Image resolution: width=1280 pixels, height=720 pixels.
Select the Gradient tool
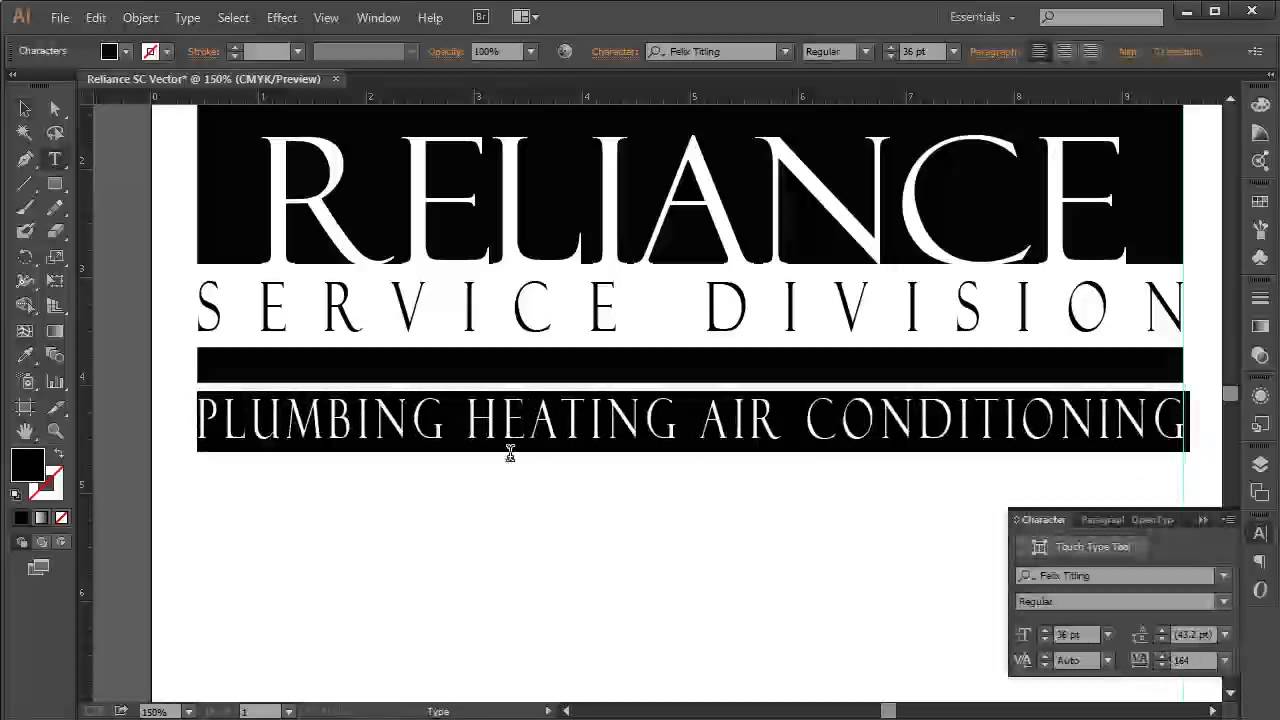click(55, 331)
